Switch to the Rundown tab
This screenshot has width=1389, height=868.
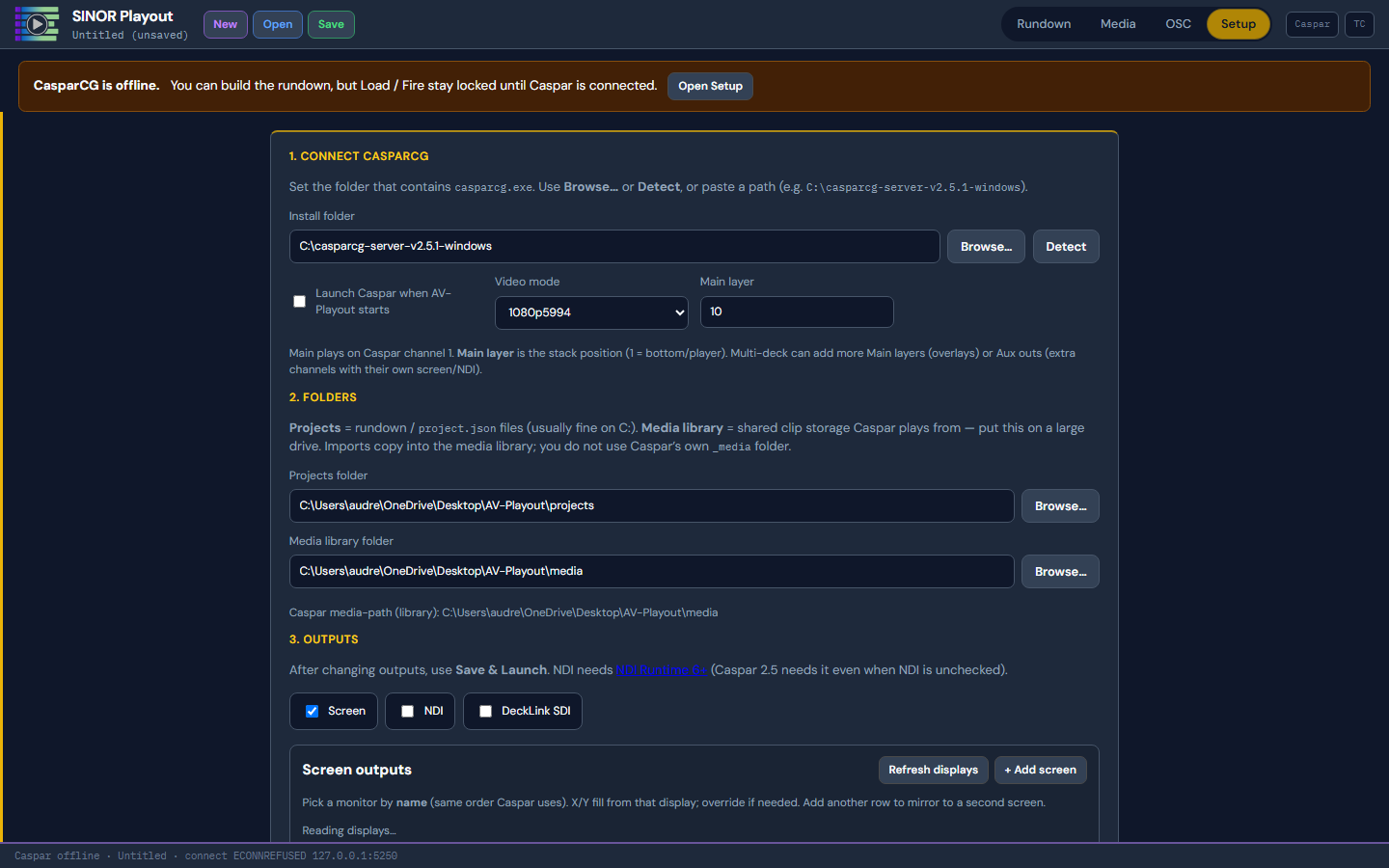click(x=1044, y=24)
